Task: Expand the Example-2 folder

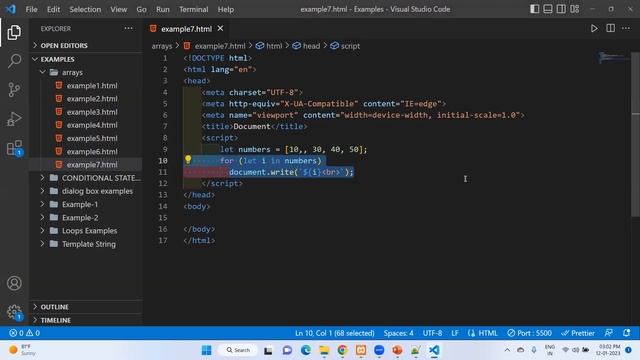Action: [x=86, y=218]
